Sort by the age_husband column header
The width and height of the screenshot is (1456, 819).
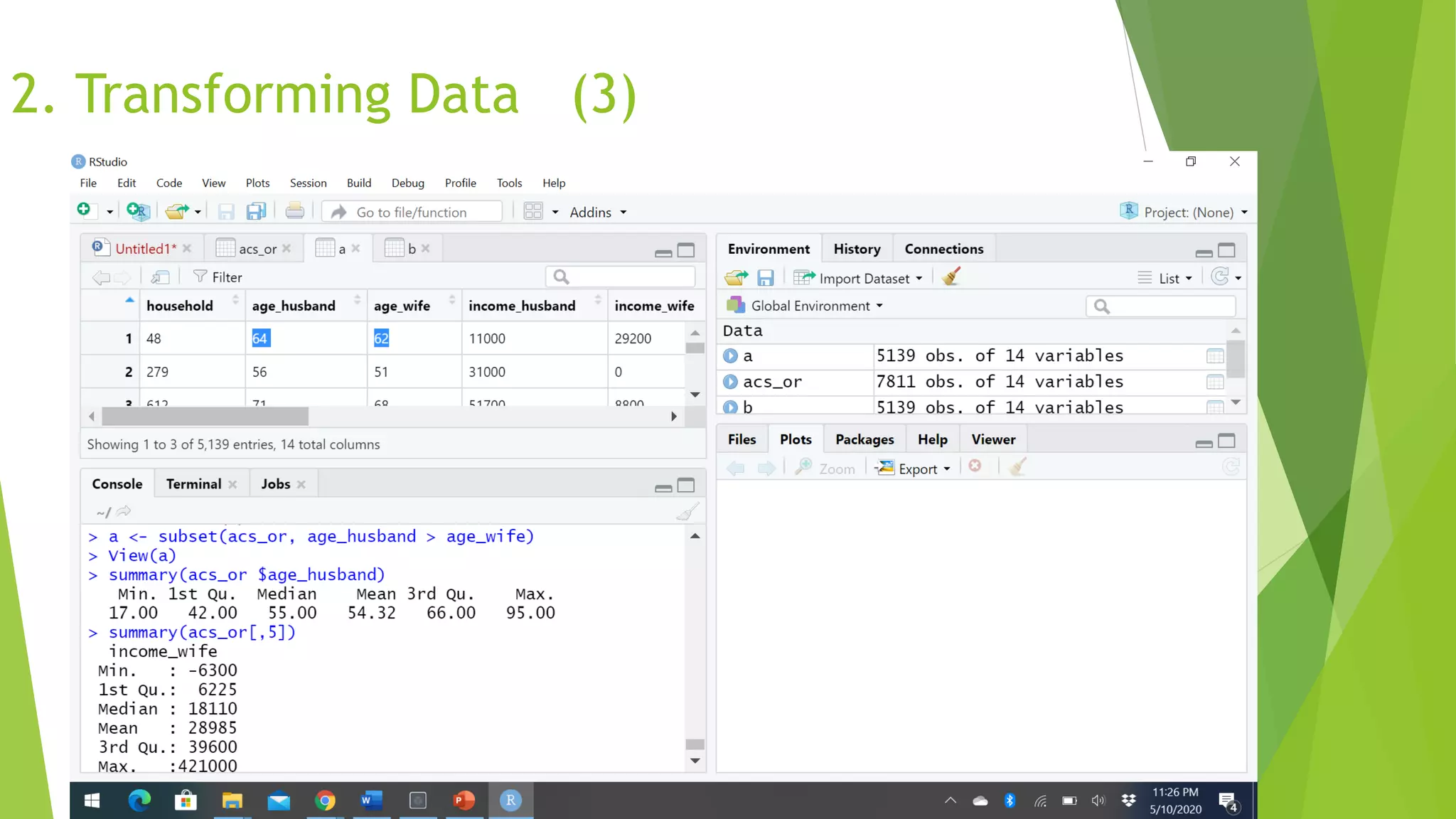coord(306,306)
